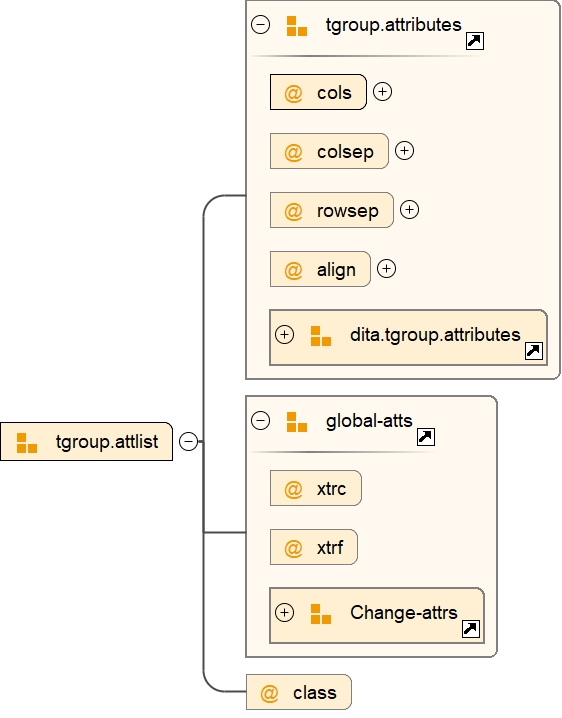Image resolution: width=562 pixels, height=718 pixels.
Task: Select the class attribute label
Action: coord(315,692)
